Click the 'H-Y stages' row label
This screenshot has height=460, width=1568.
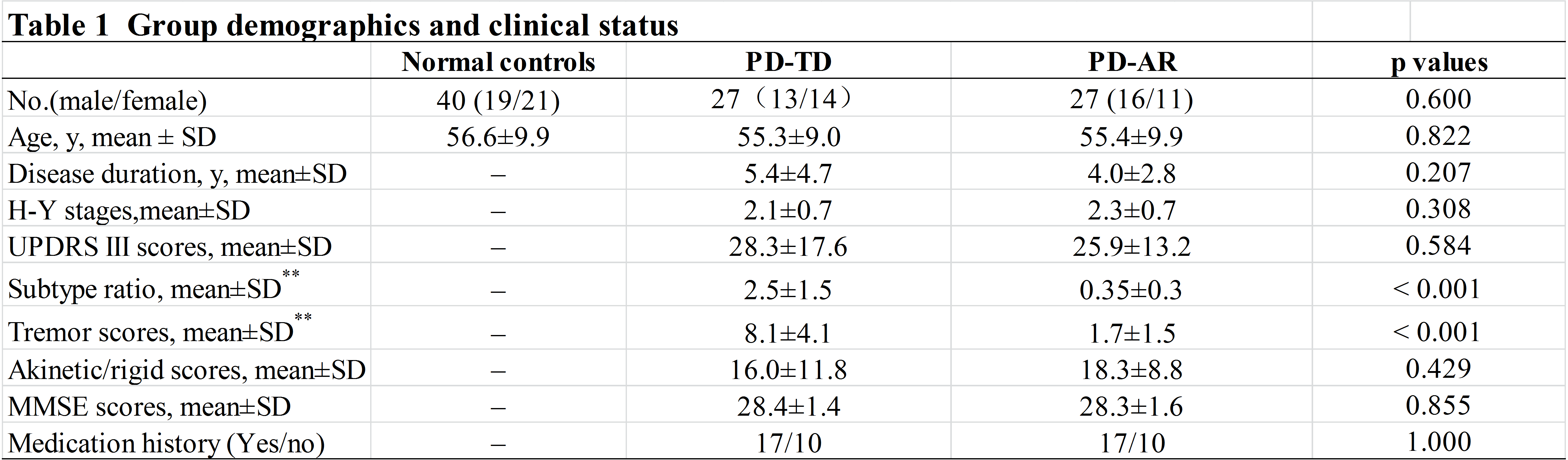point(128,211)
